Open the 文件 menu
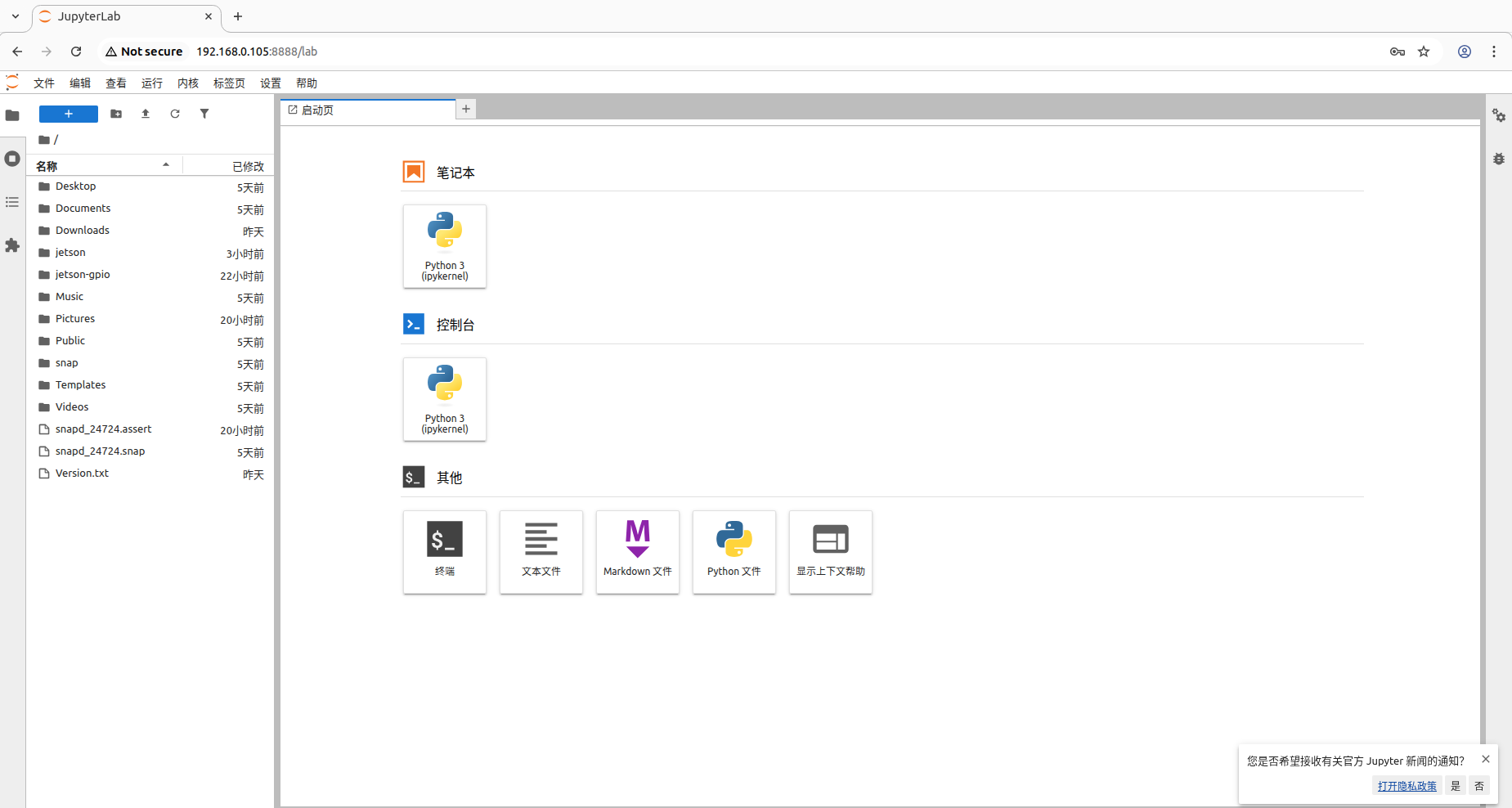Viewport: 1512px width, 808px height. pos(44,83)
